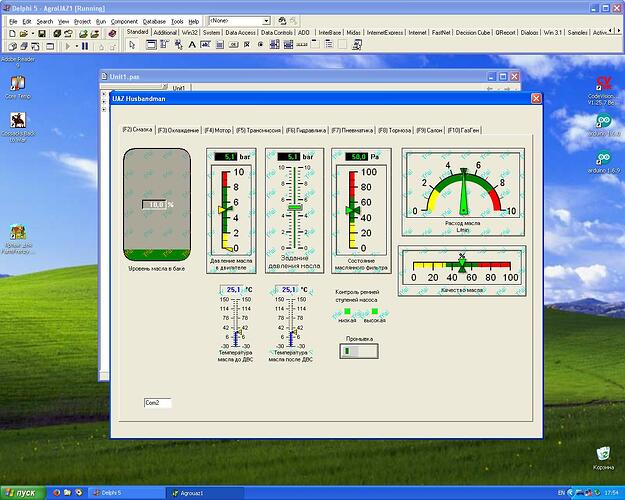Open the (F3) Охлаждение tab
The width and height of the screenshot is (625, 500).
tap(178, 130)
